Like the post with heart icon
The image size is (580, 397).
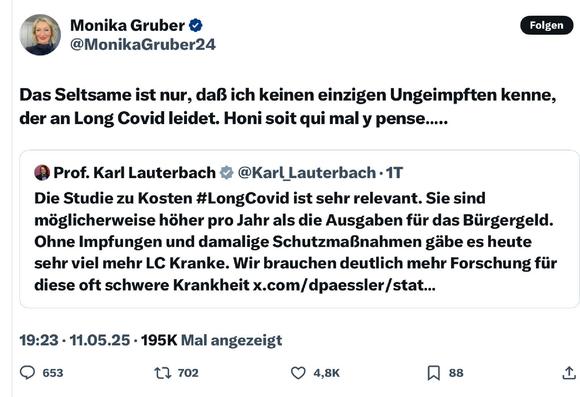point(298,373)
